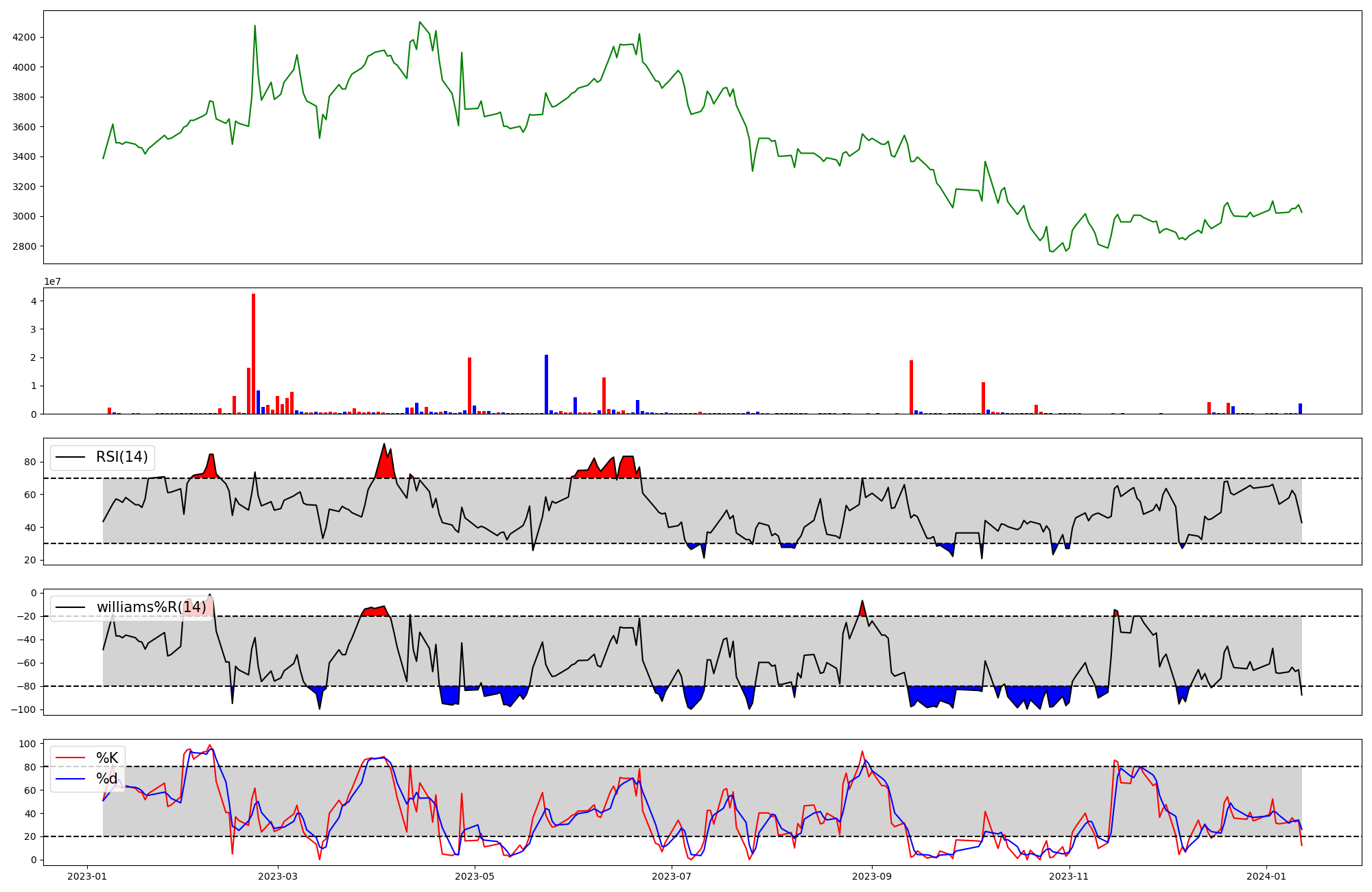Select the 2023-03 date tick label
1372x892 pixels.
pyautogui.click(x=278, y=876)
